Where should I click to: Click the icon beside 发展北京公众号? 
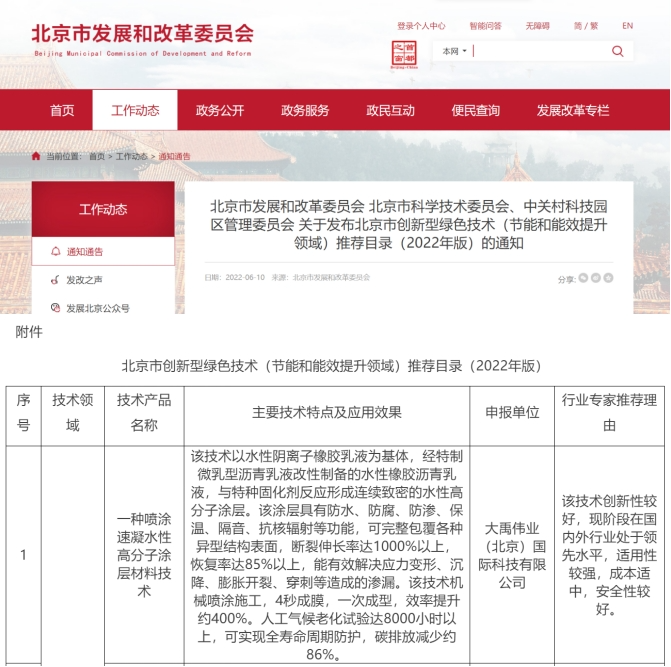(55, 308)
